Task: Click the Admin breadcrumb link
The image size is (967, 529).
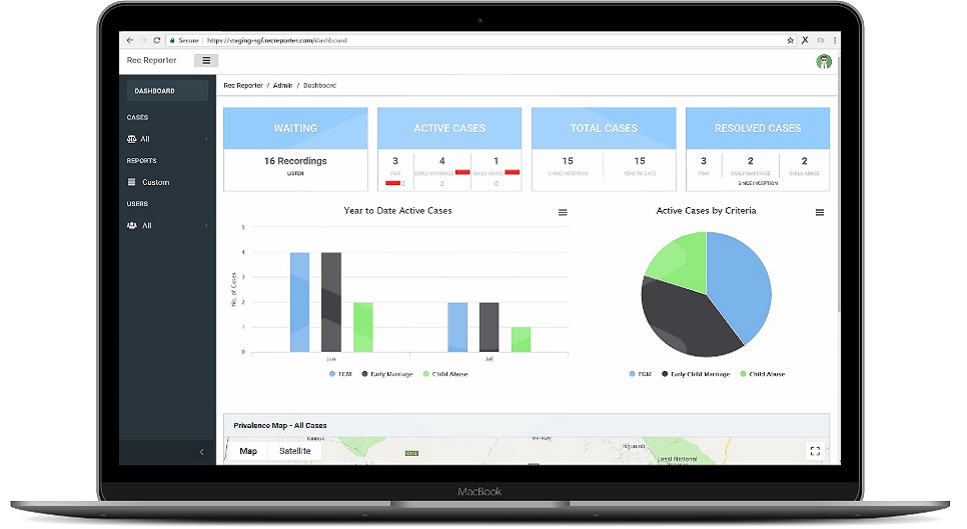Action: point(282,85)
